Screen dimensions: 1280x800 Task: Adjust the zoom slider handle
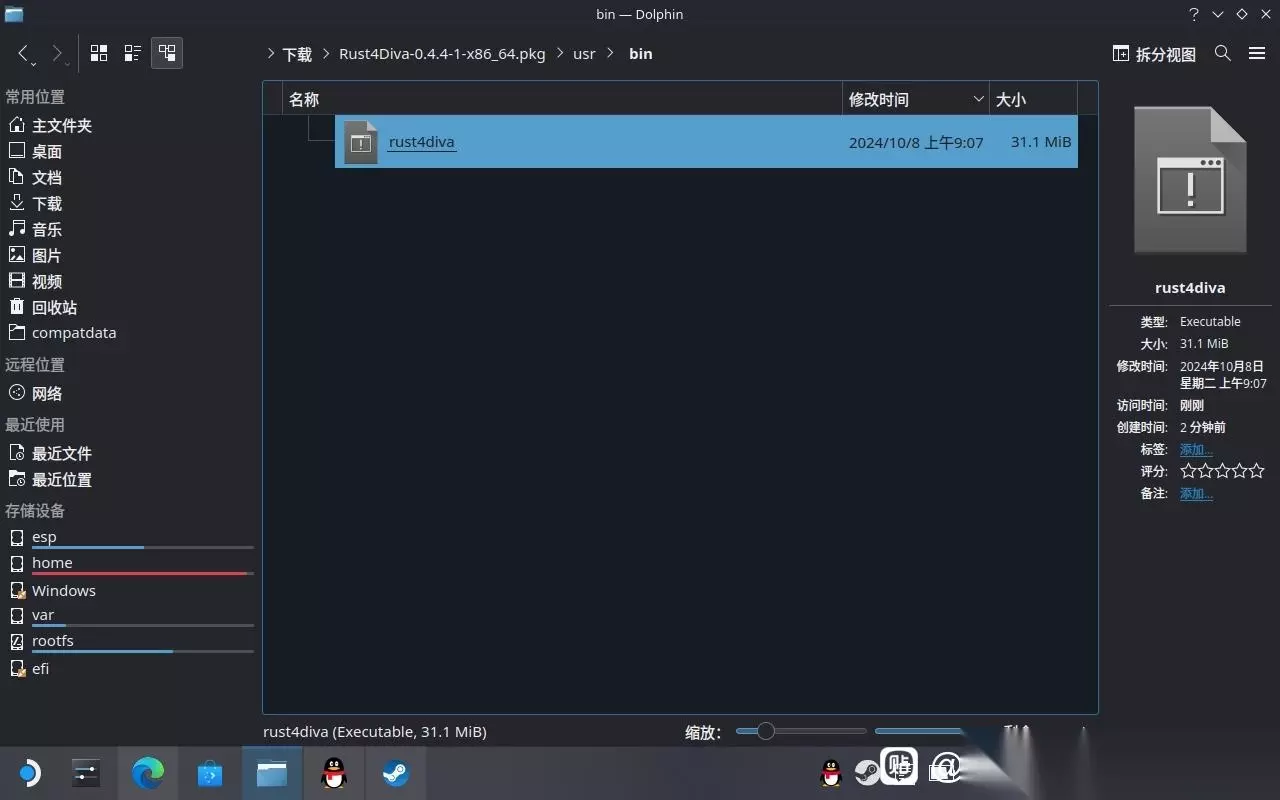pyautogui.click(x=765, y=731)
